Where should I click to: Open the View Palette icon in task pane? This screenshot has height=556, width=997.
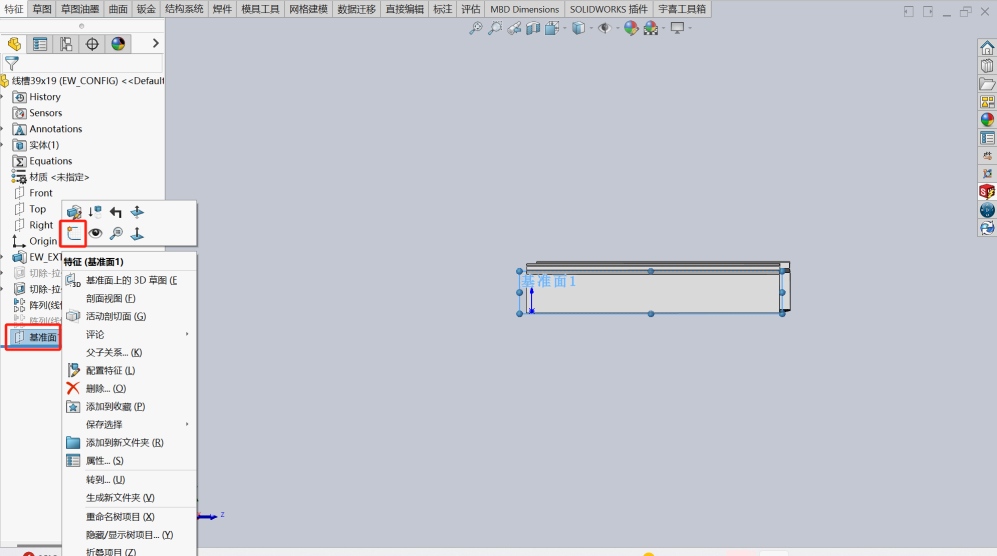point(987,102)
